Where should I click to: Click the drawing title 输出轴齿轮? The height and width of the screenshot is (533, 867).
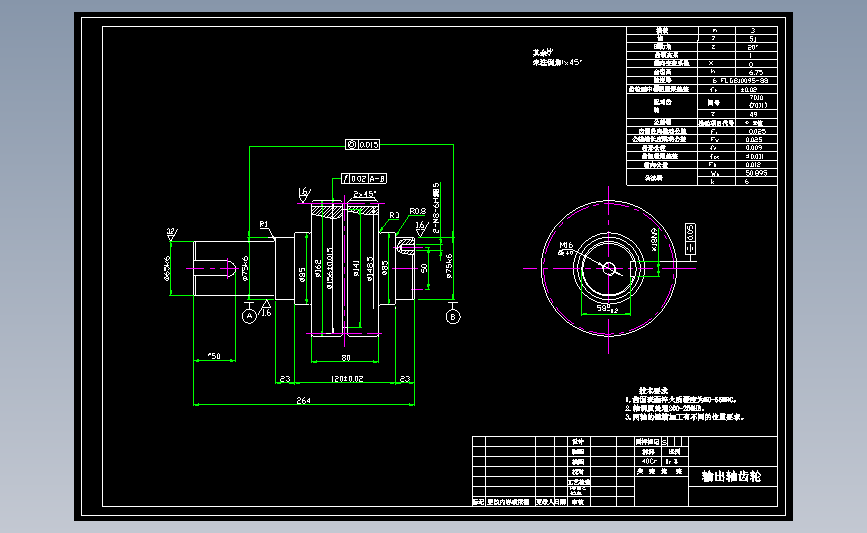click(x=731, y=476)
